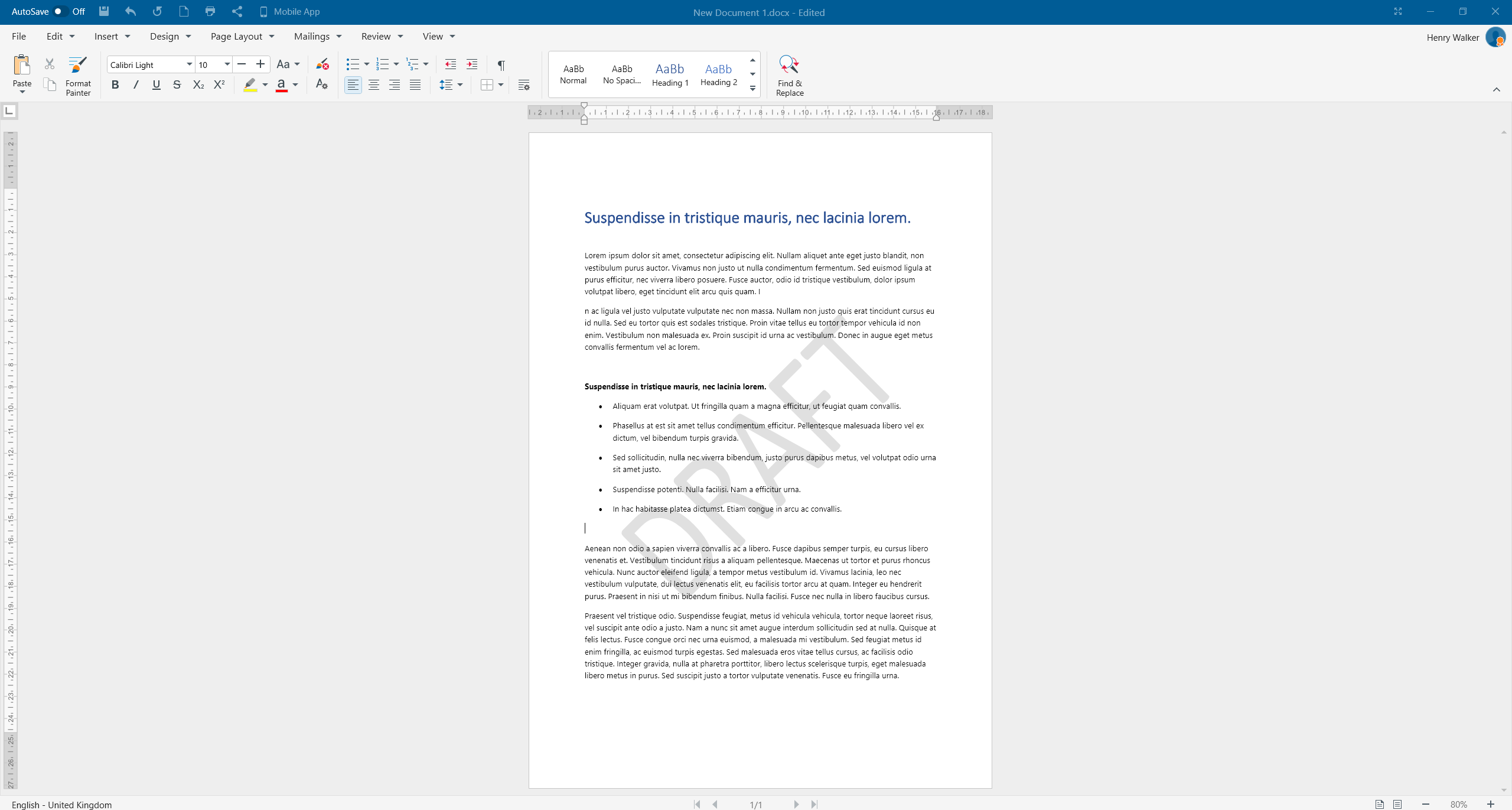Expand the font size dropdown
Image resolution: width=1512 pixels, height=810 pixels.
(227, 64)
